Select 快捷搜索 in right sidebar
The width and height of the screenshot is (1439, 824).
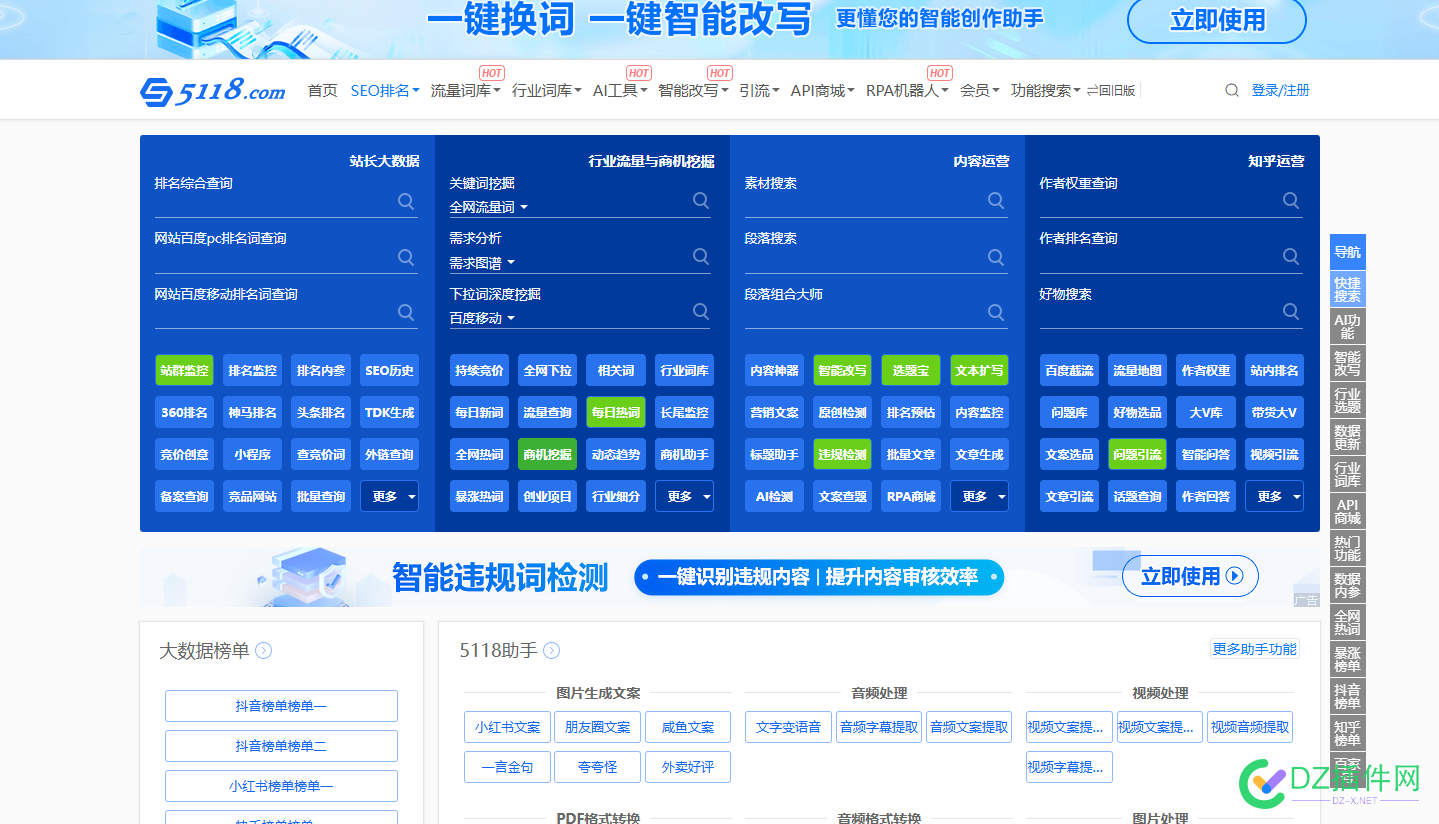click(x=1347, y=289)
